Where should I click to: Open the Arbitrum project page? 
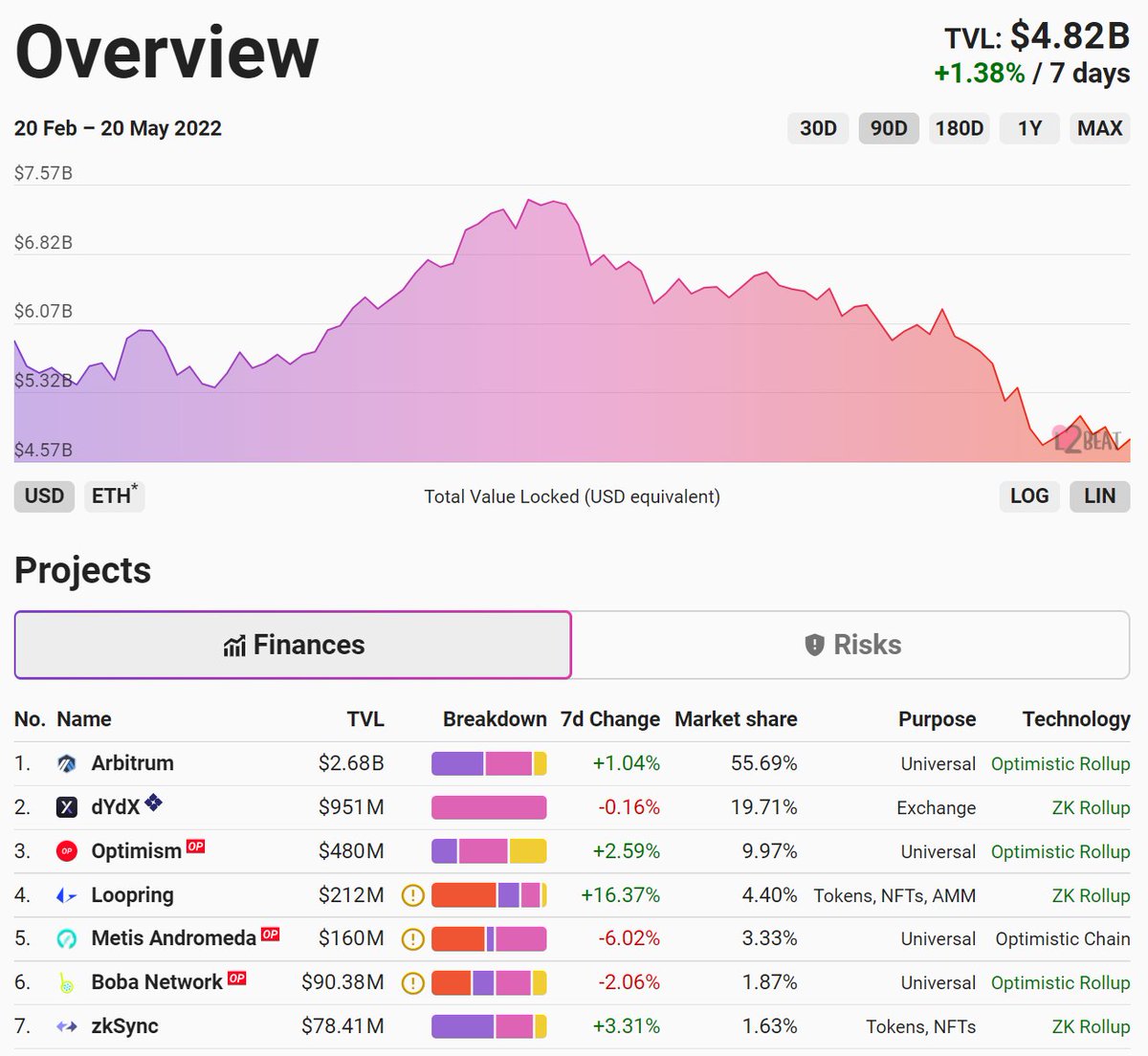tap(133, 763)
